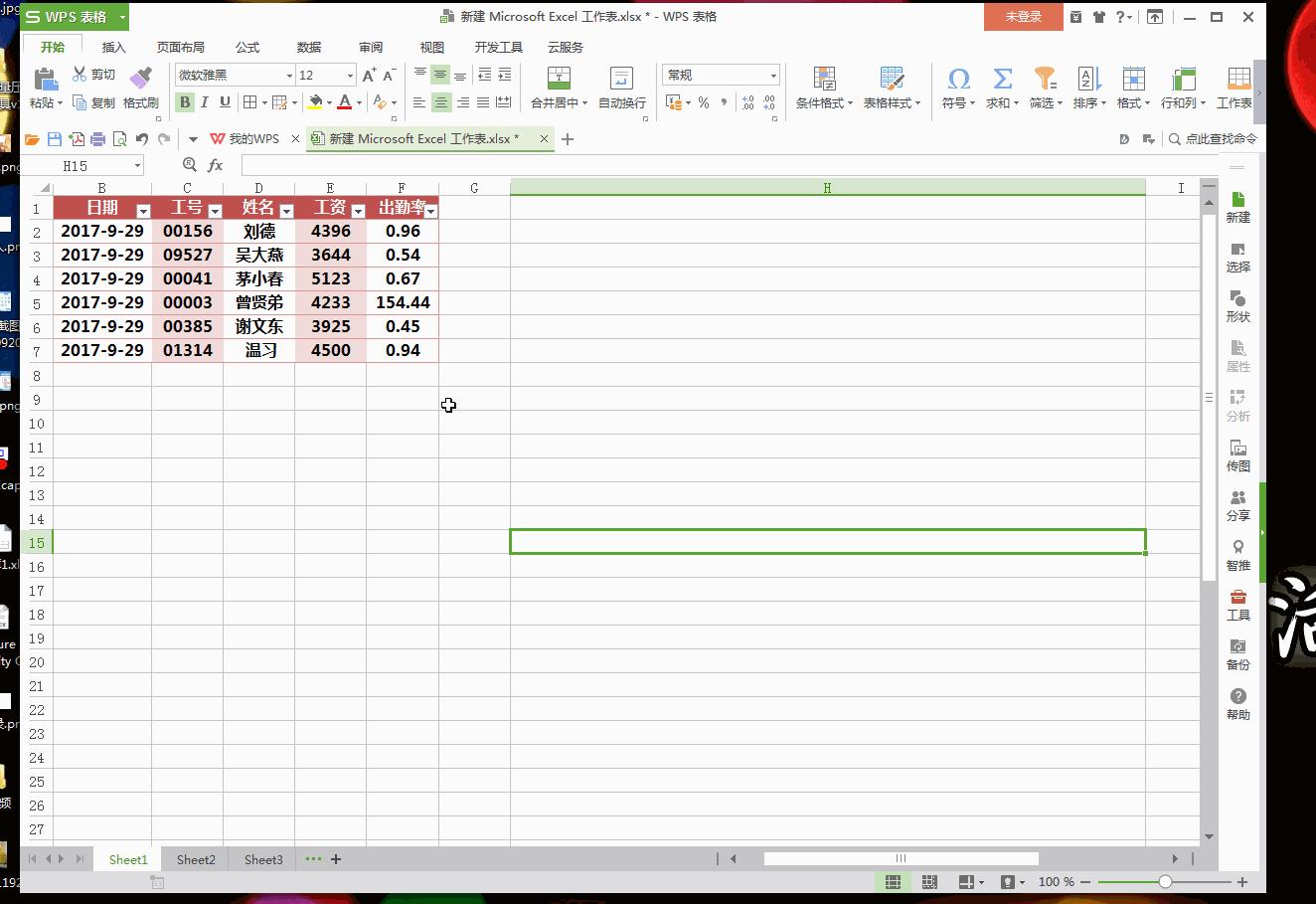Switch to the Sheet2 worksheet tab
The width and height of the screenshot is (1316, 904).
coord(196,859)
